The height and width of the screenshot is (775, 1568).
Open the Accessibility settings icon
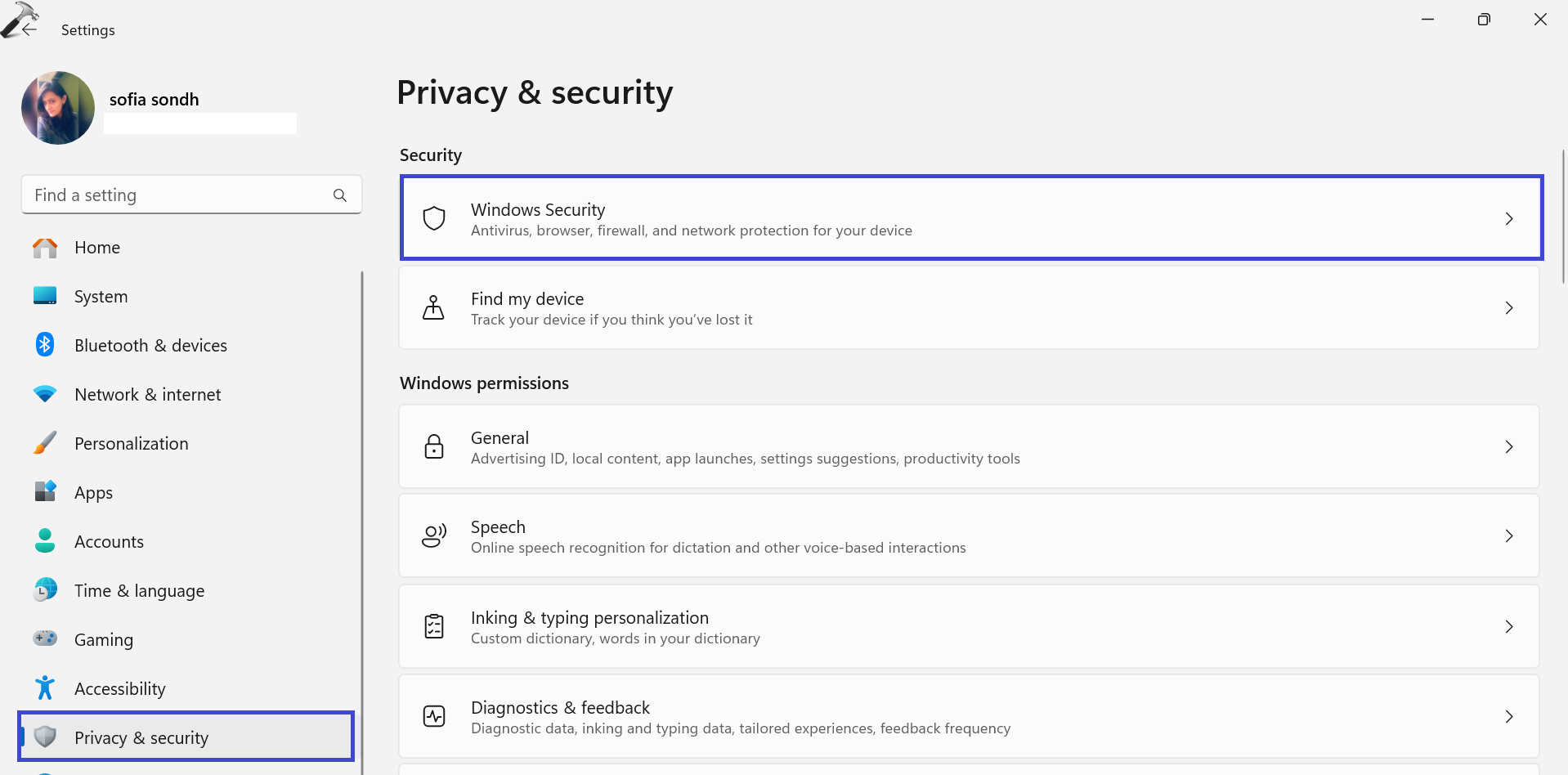tap(44, 688)
